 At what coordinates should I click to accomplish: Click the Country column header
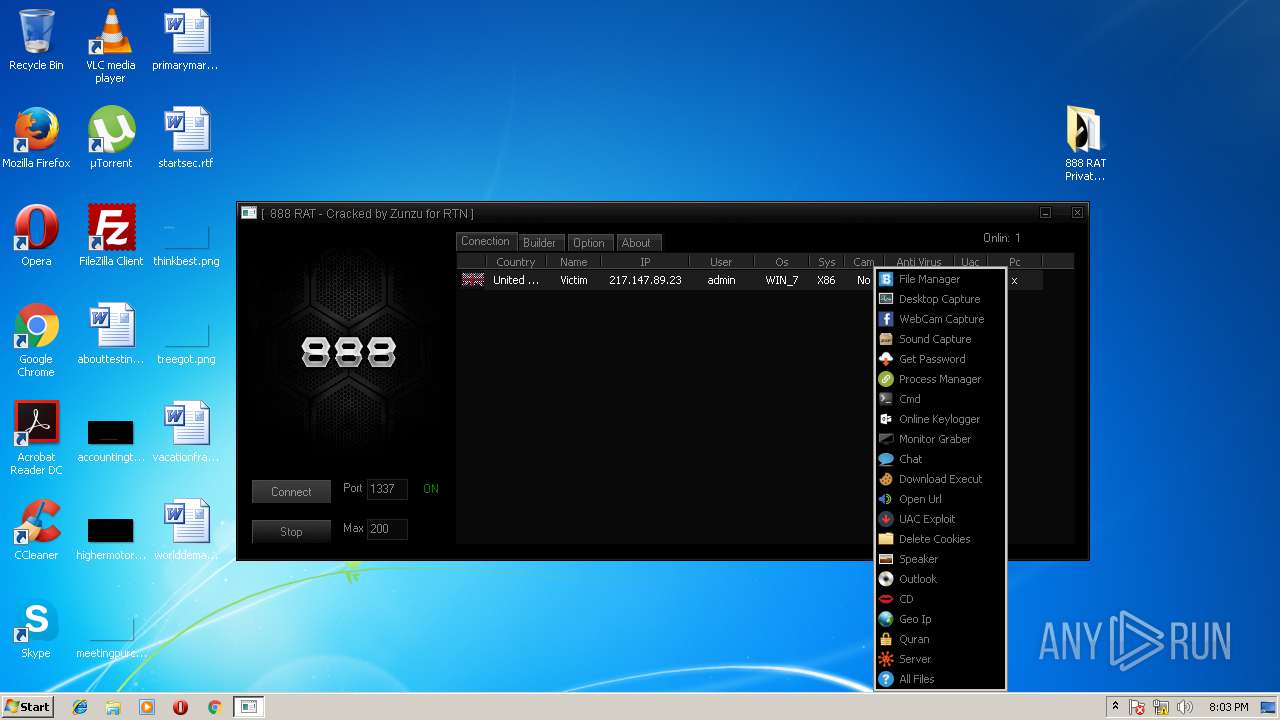(516, 262)
